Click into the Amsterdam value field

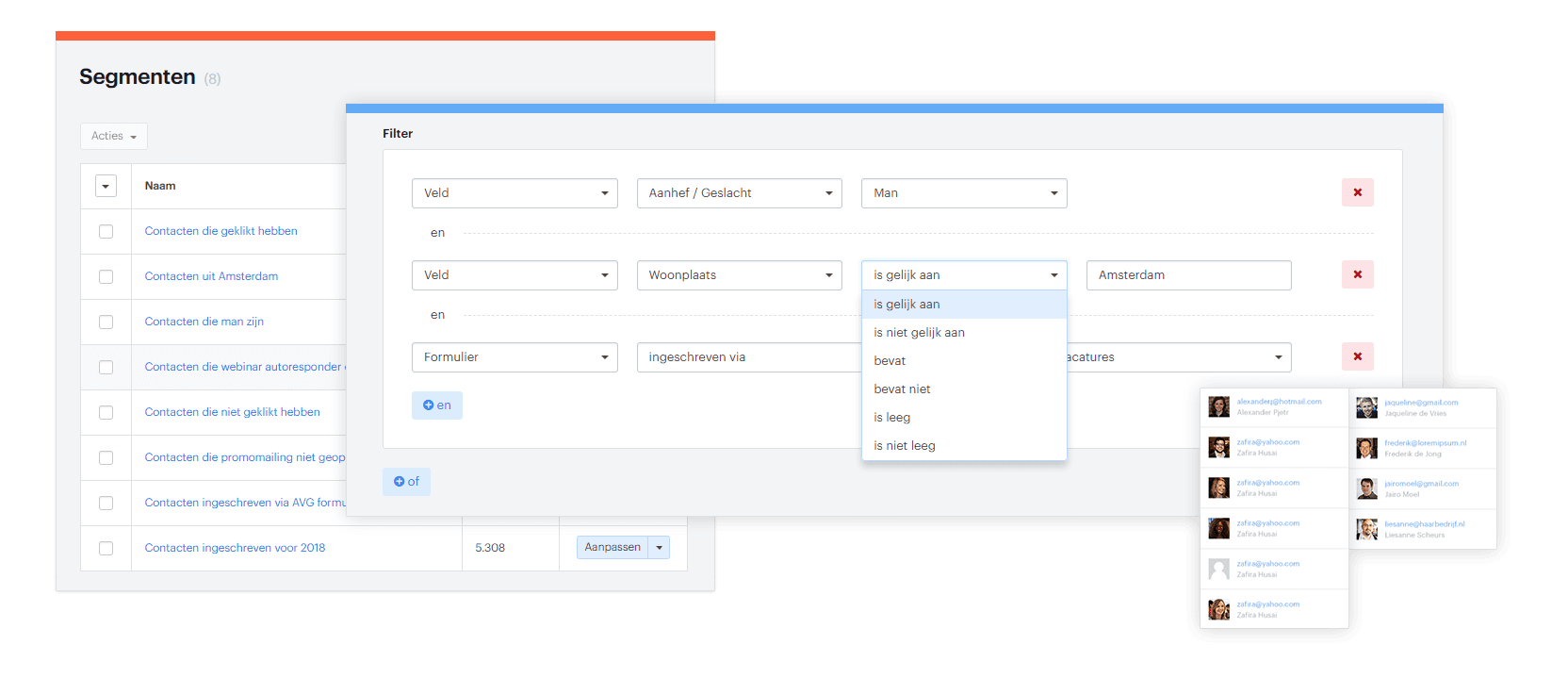coord(1188,275)
